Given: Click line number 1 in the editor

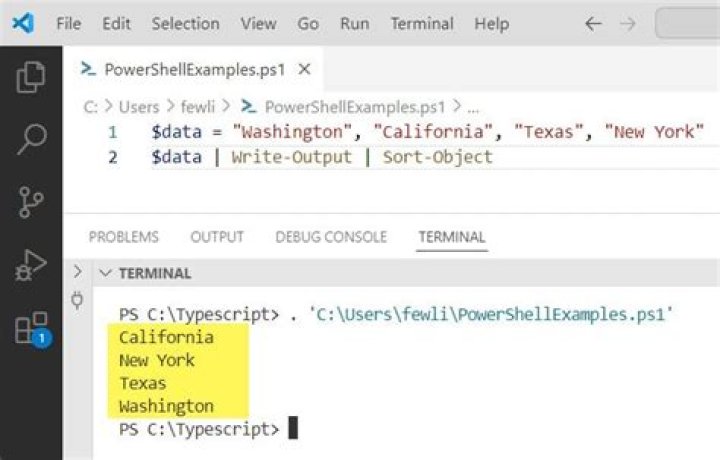Looking at the screenshot, I should click(x=112, y=132).
